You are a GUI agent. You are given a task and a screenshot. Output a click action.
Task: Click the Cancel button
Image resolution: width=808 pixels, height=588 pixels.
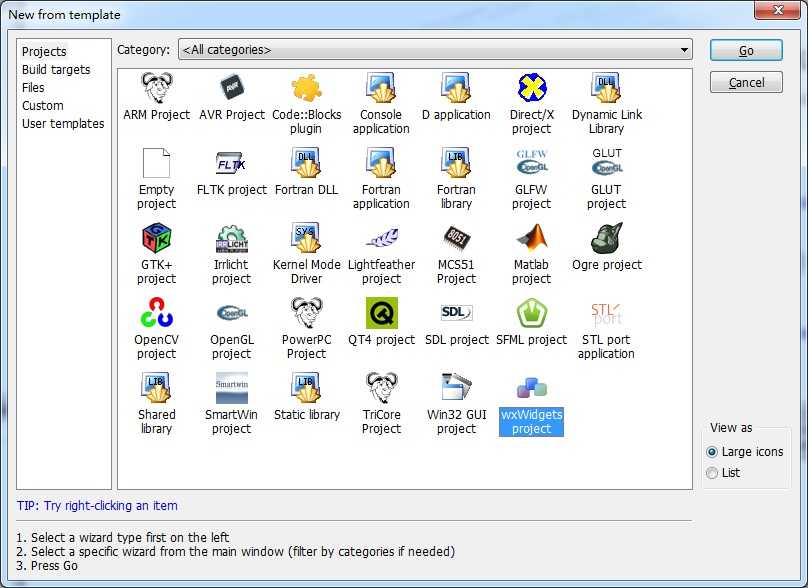pos(746,82)
